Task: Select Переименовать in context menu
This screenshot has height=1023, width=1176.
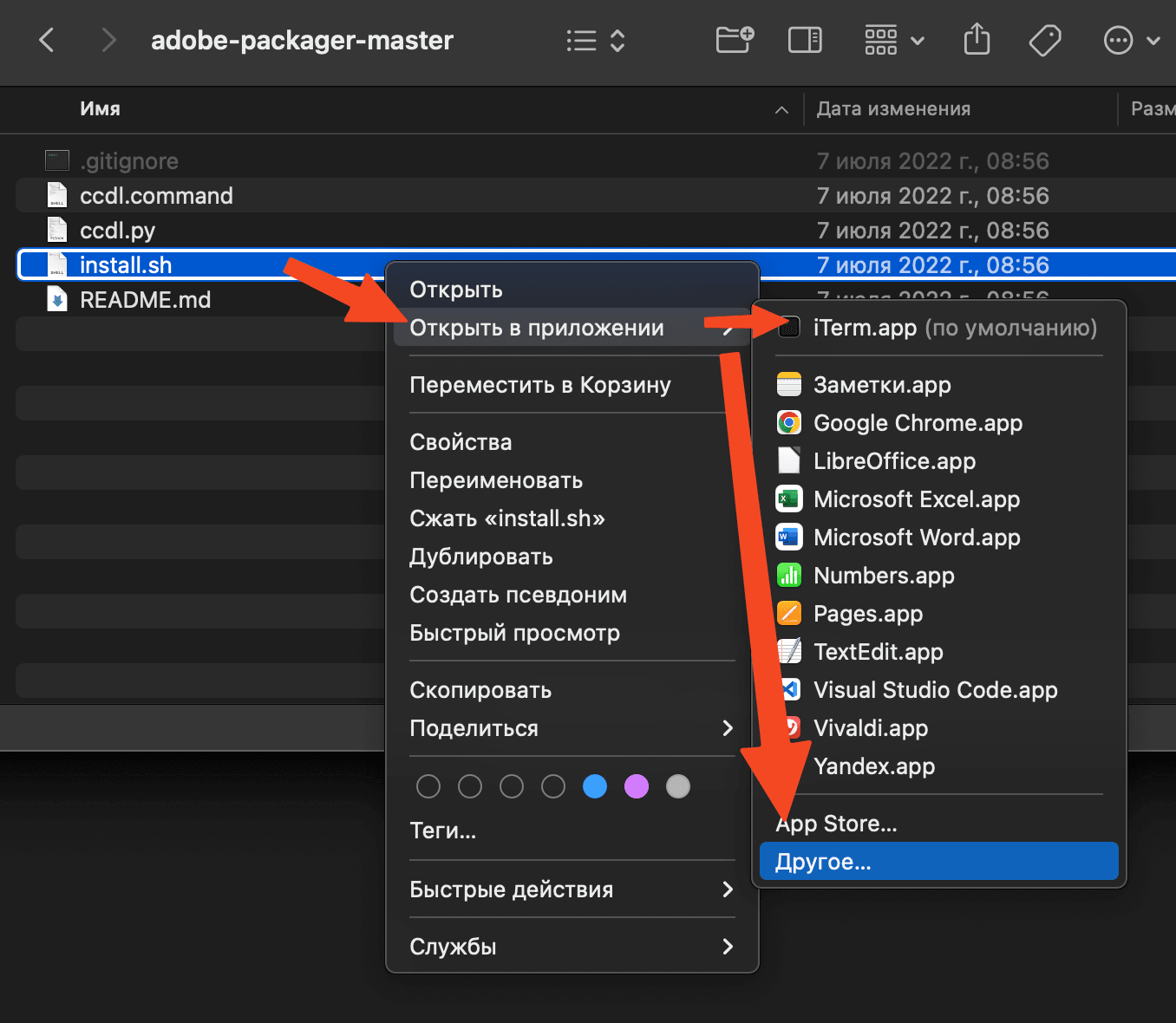Action: (x=496, y=480)
